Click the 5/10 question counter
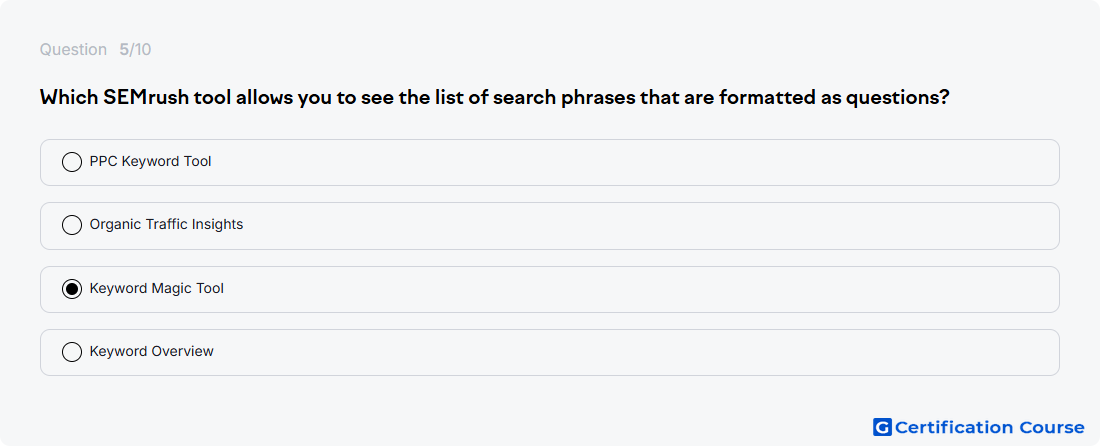 [x=135, y=50]
